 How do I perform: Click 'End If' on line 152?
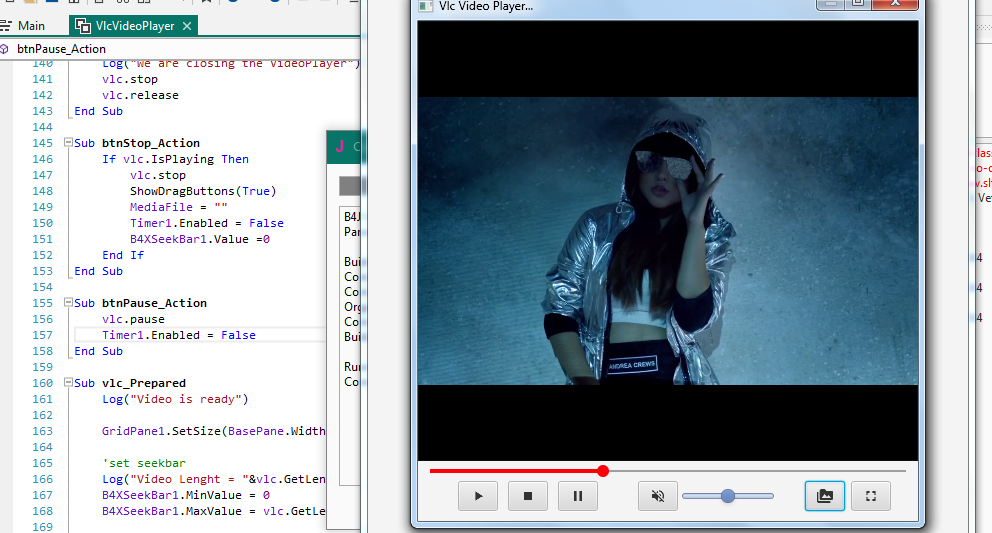[x=123, y=255]
